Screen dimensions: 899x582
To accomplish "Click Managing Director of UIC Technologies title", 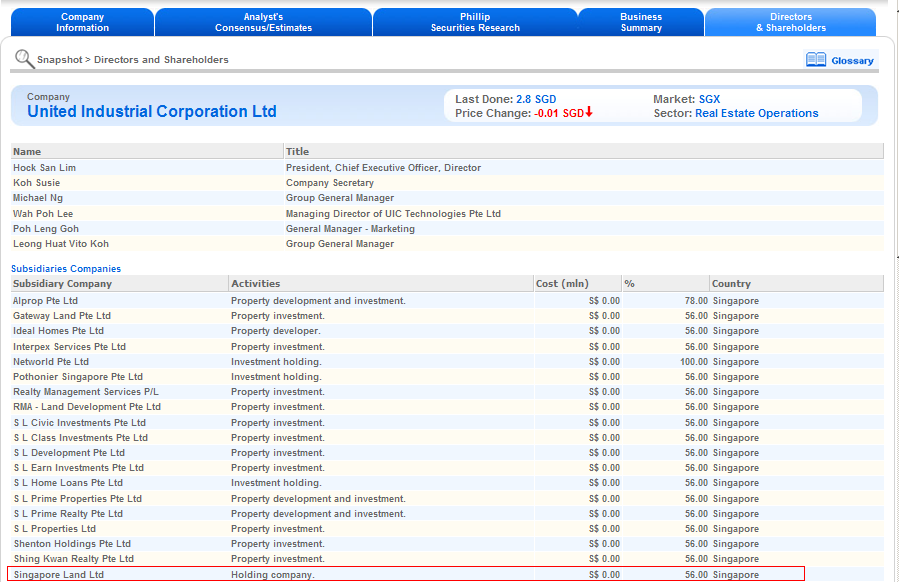I will 393,214.
